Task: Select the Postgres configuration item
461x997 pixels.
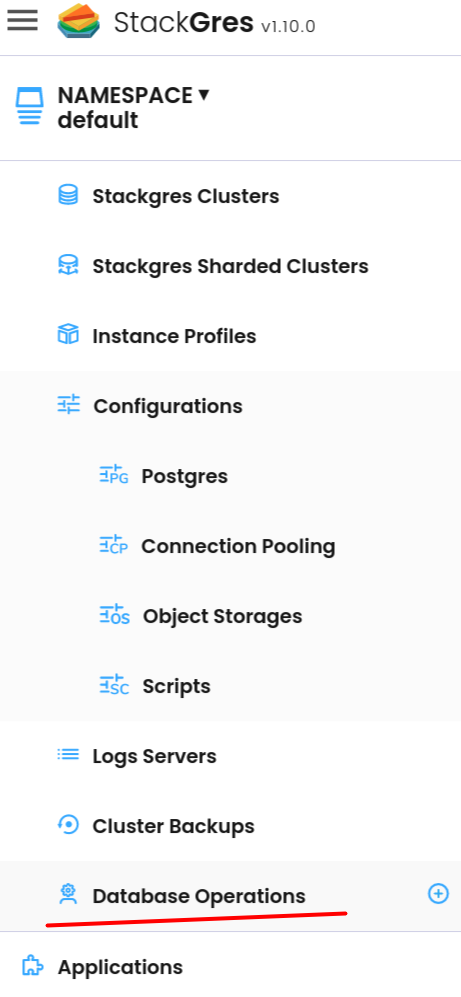Action: 184,476
